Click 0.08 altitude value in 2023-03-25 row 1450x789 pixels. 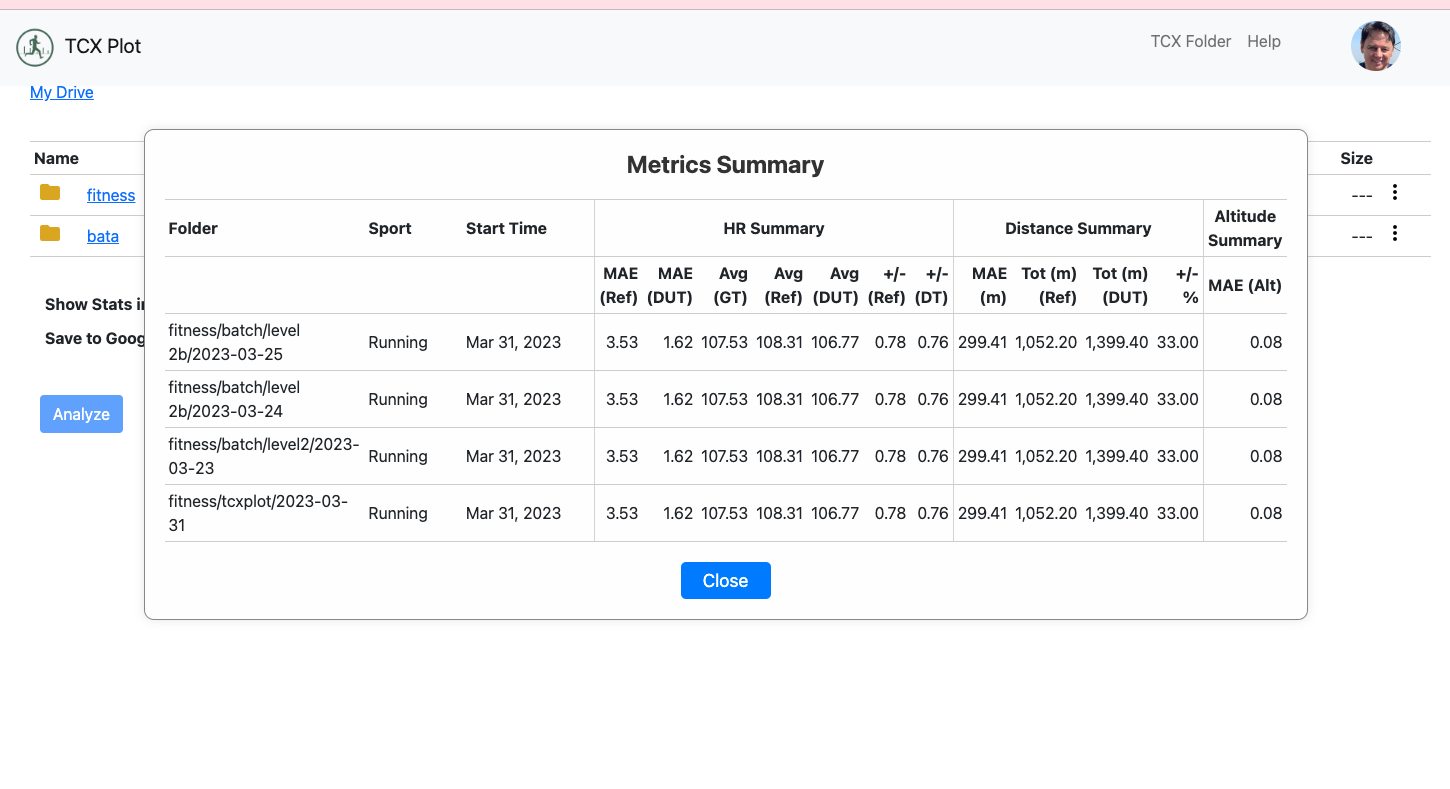click(1266, 342)
